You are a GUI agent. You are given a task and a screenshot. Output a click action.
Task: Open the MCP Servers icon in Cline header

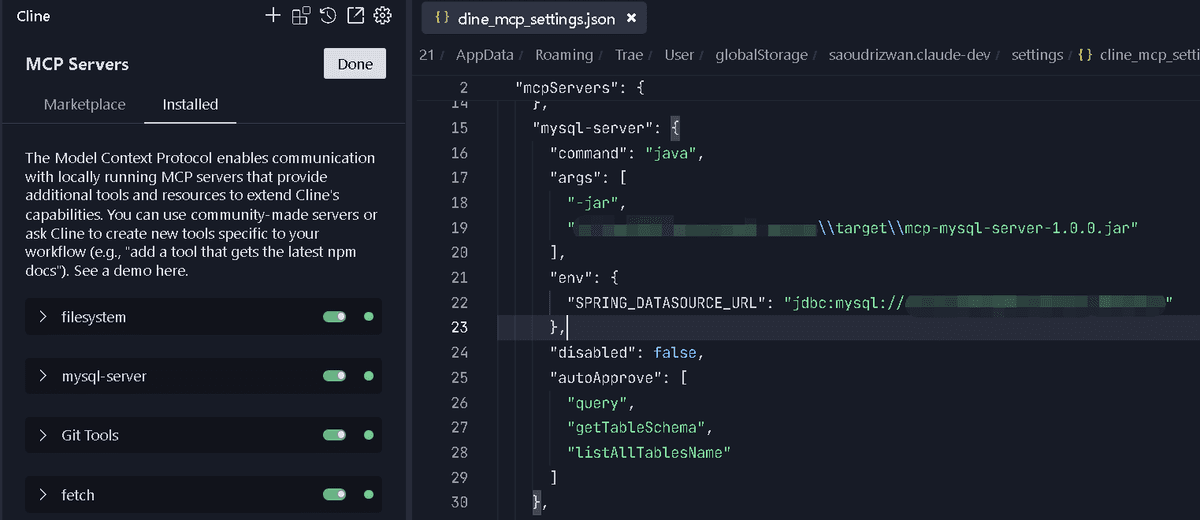tap(300, 15)
